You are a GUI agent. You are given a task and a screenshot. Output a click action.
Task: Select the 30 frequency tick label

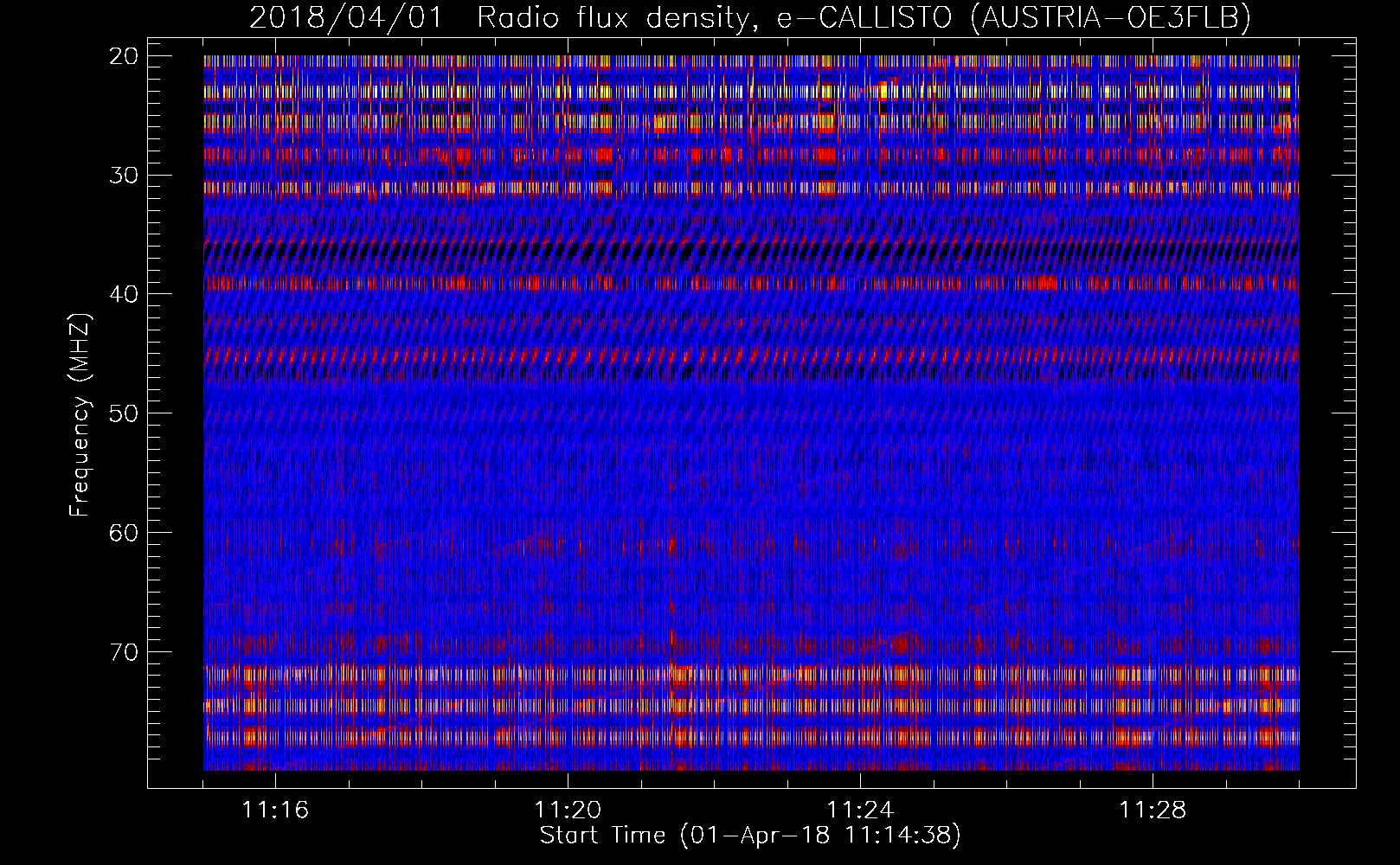(x=125, y=176)
